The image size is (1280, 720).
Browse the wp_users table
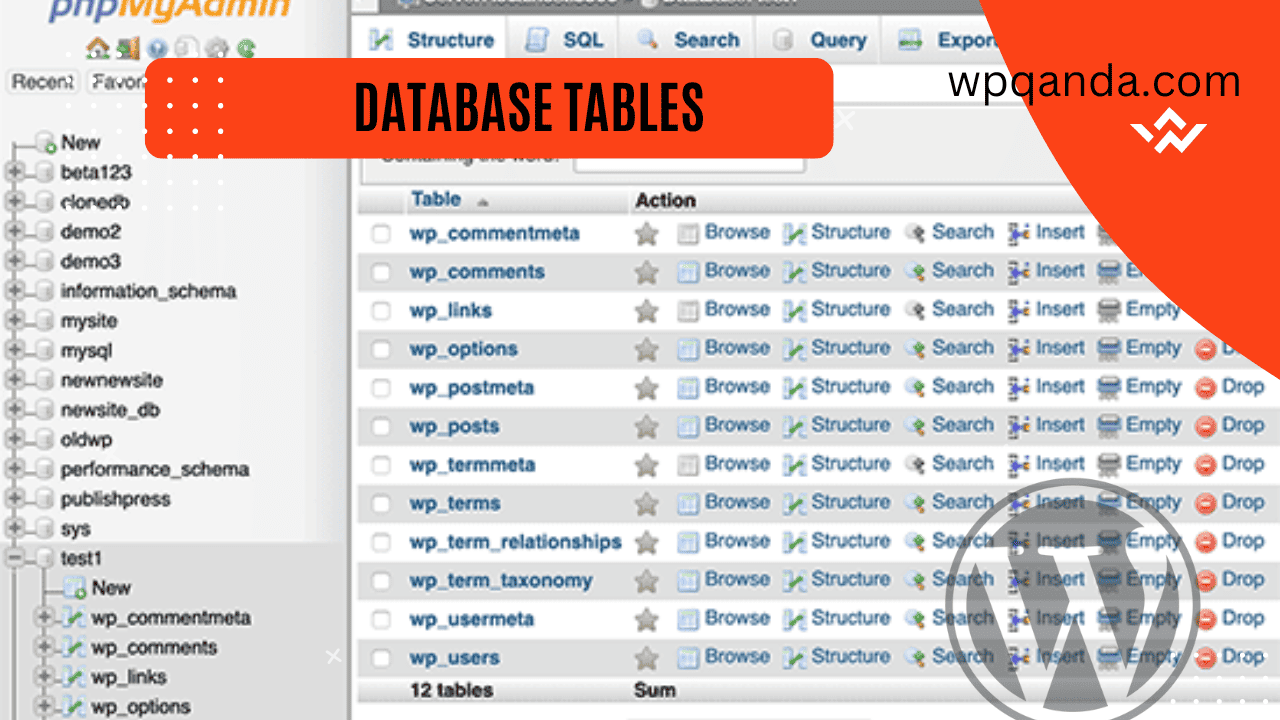pos(736,658)
